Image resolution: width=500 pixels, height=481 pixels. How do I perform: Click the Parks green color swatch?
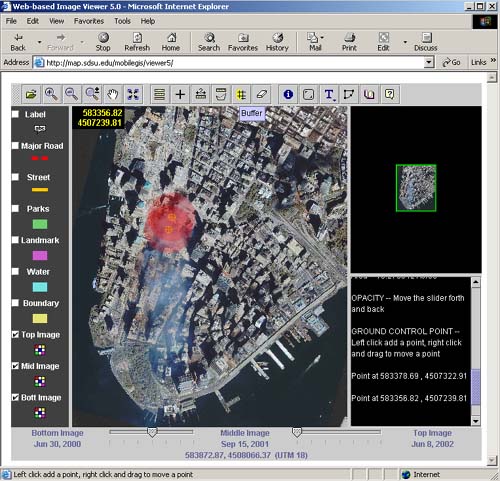pos(40,224)
